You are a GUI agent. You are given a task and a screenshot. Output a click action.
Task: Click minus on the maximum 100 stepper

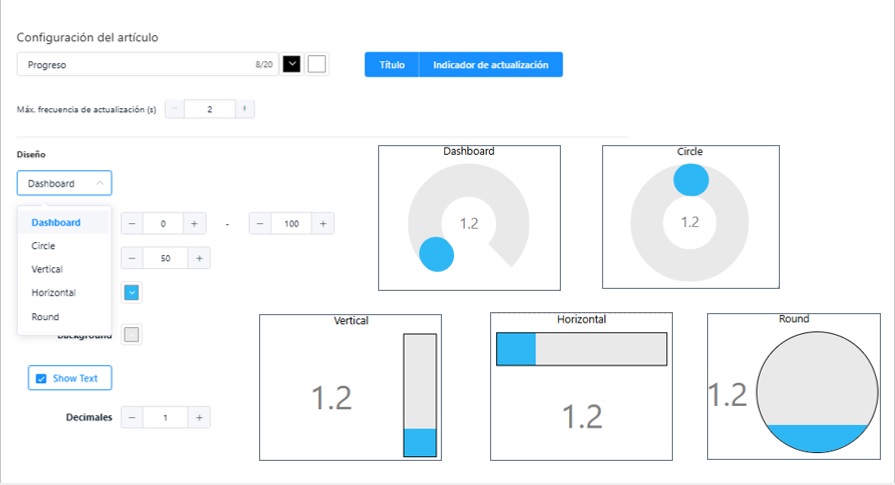[260, 224]
